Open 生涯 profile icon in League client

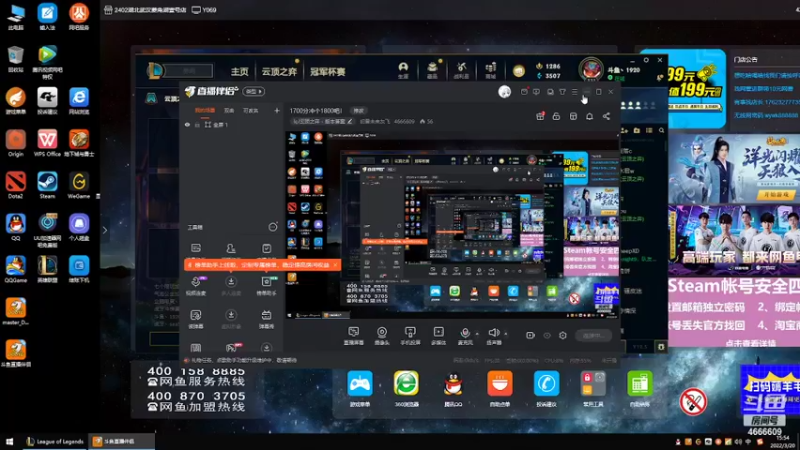(x=403, y=70)
